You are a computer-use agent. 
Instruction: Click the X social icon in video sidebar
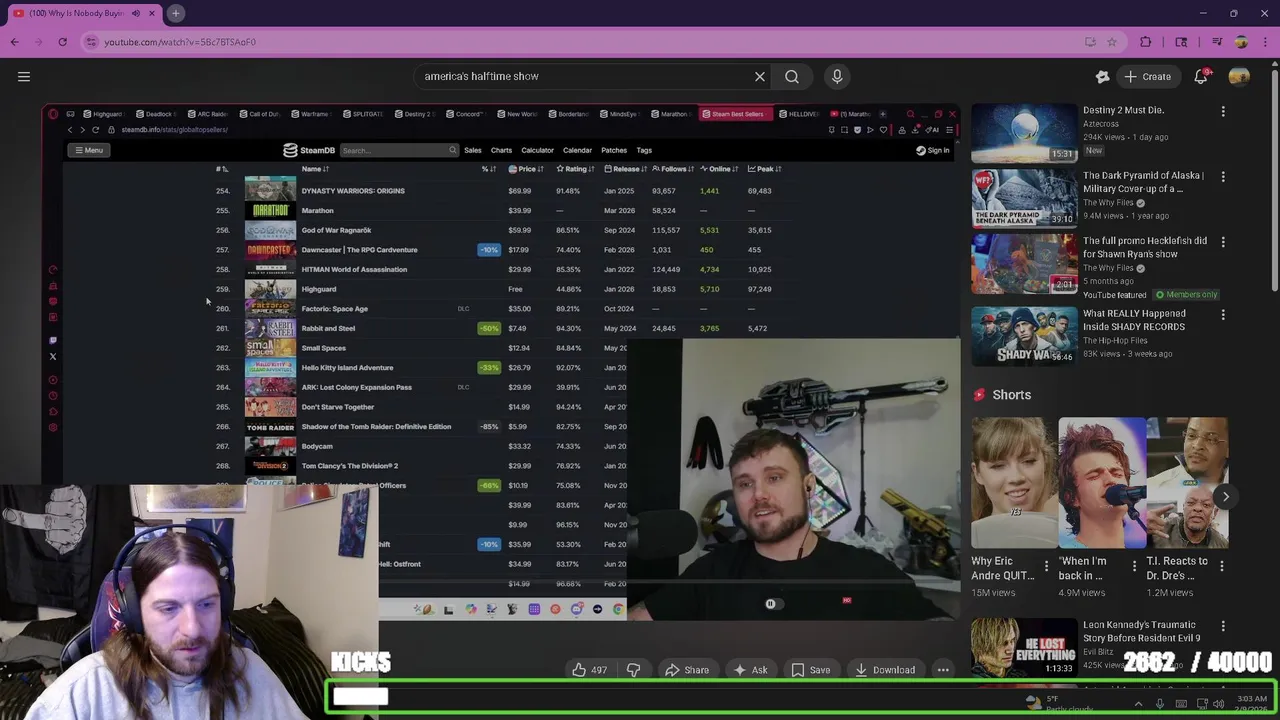53,356
